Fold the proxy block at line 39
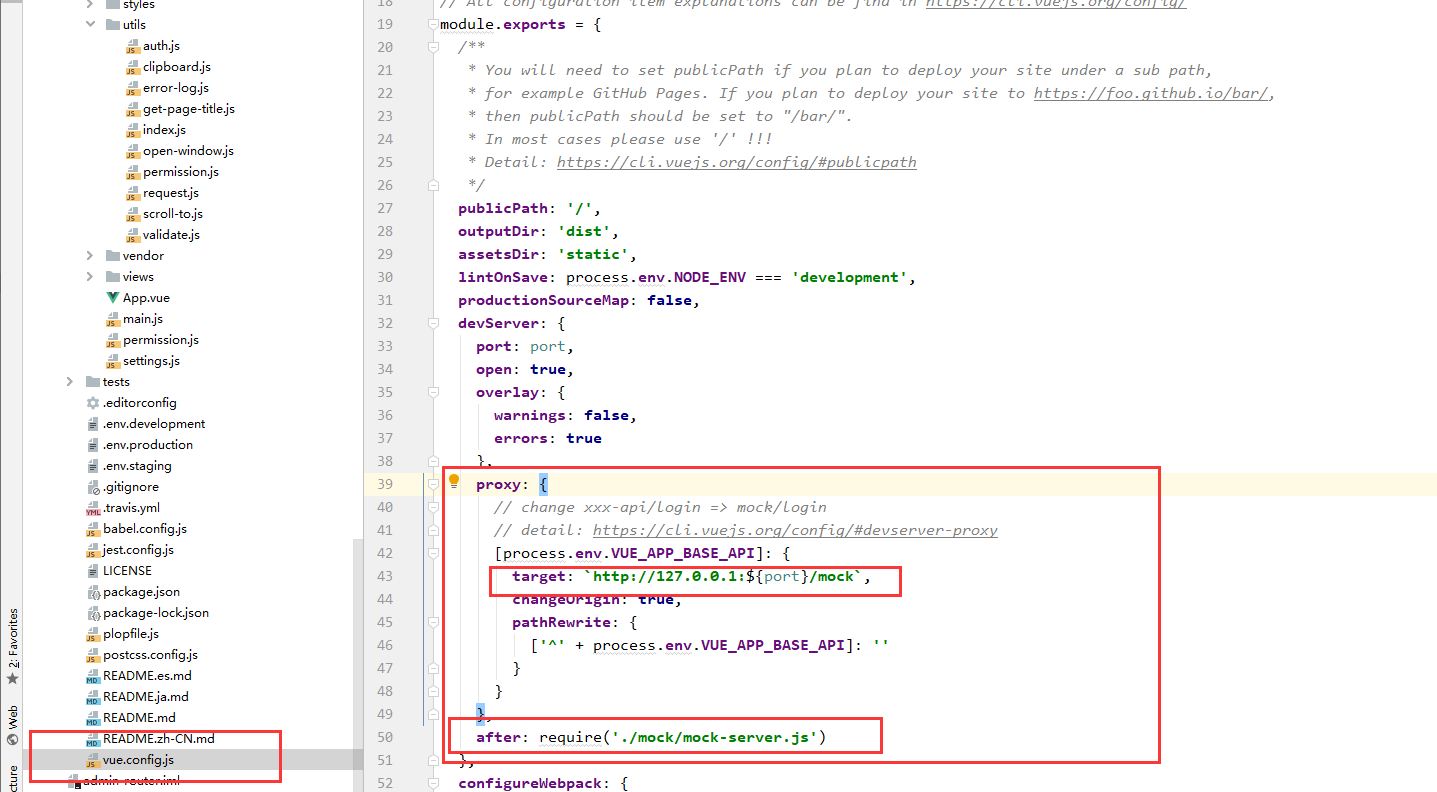1437x792 pixels. click(433, 484)
